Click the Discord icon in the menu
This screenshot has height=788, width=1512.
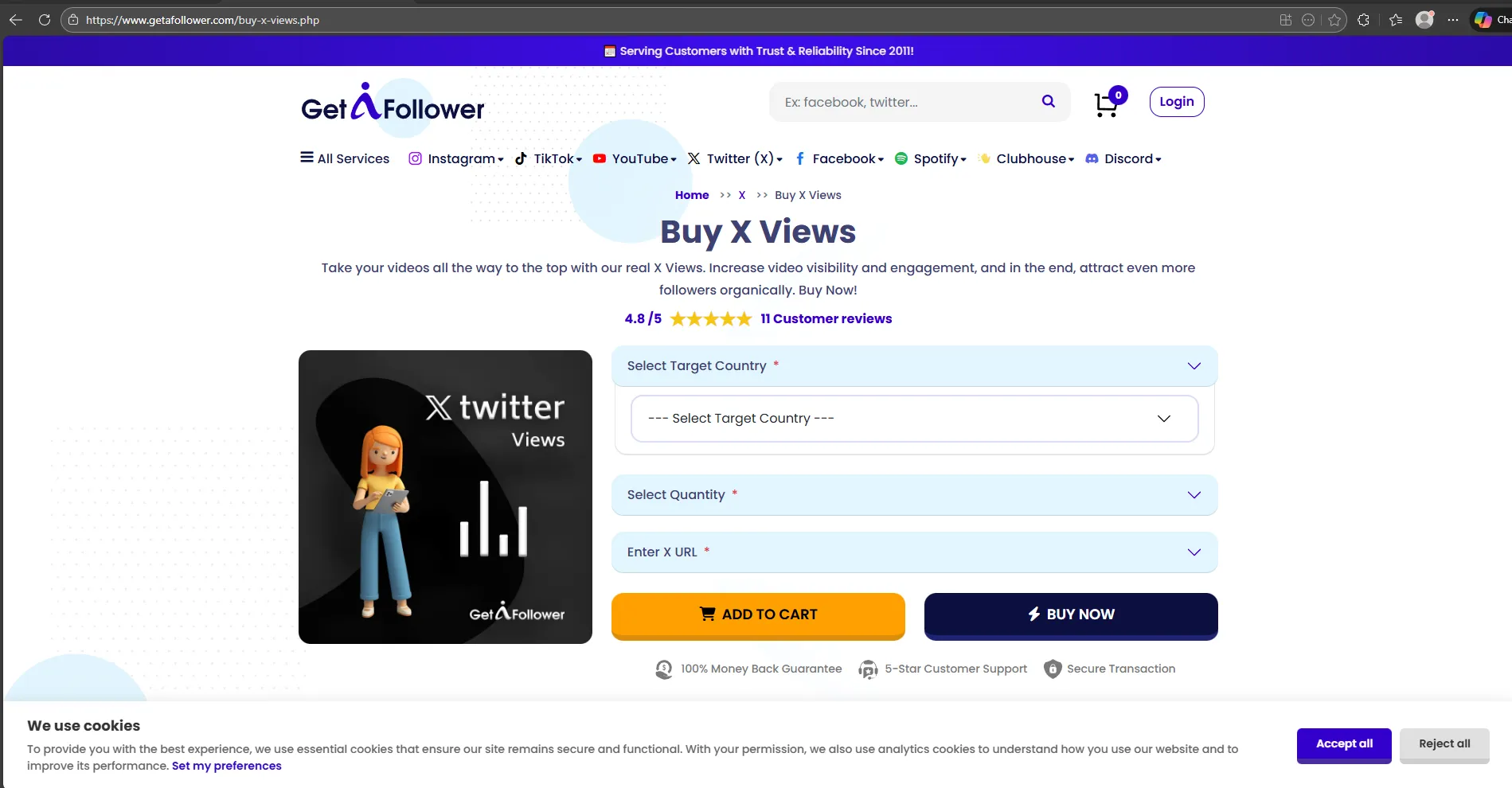[1092, 158]
